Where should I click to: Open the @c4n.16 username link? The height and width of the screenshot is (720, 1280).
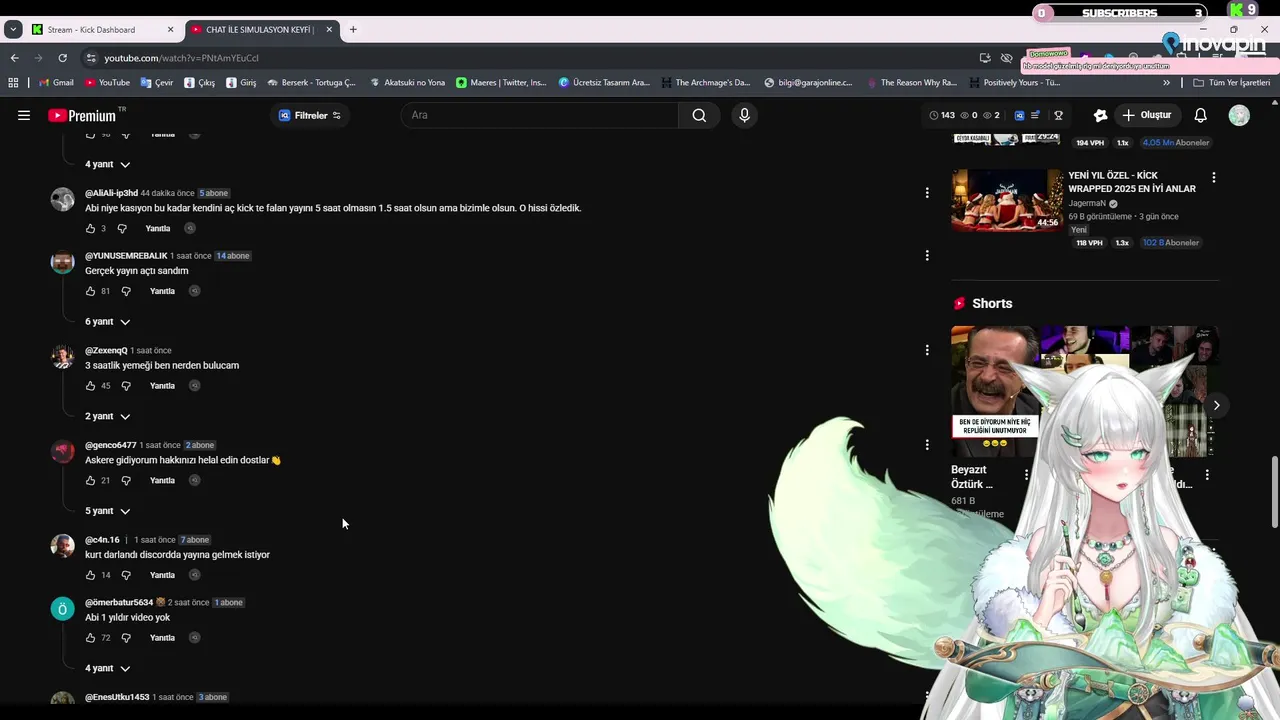point(102,540)
